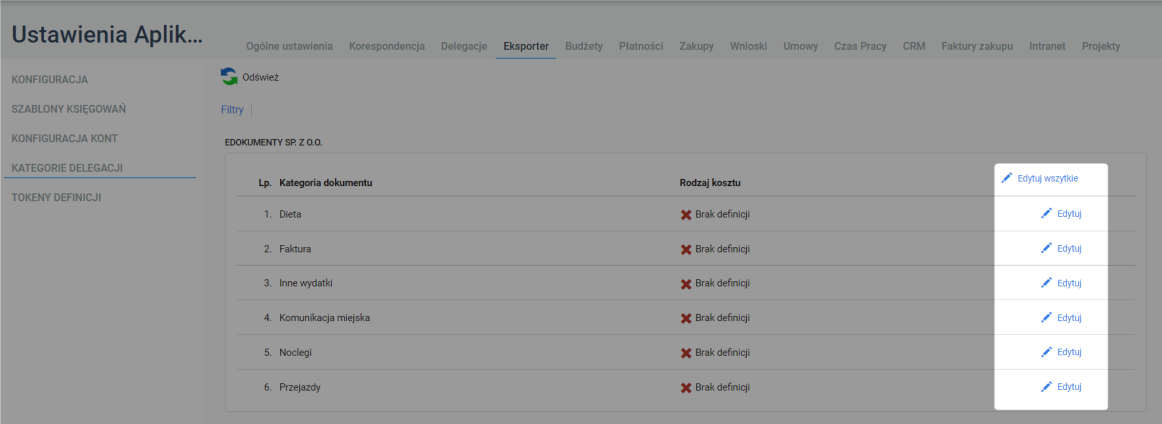Click Brak definicji text in the Dieta row
1162x424 pixels.
pos(723,214)
